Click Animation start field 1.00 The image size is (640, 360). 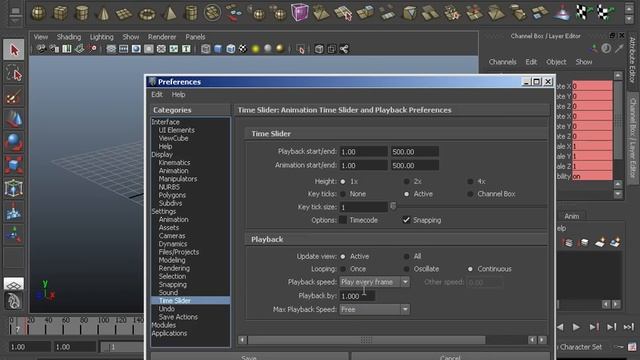click(363, 165)
